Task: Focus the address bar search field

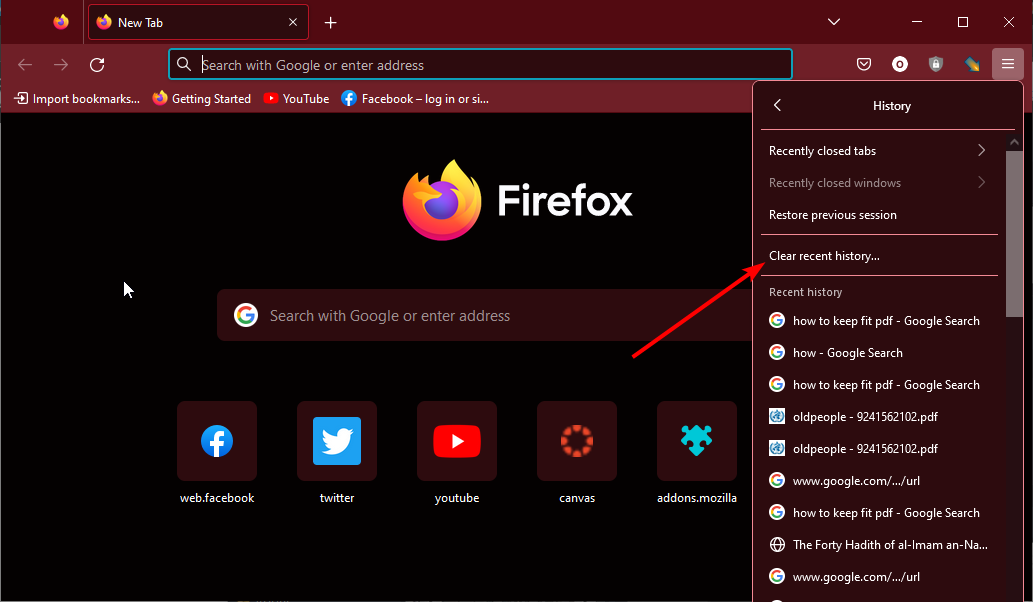Action: coord(480,65)
